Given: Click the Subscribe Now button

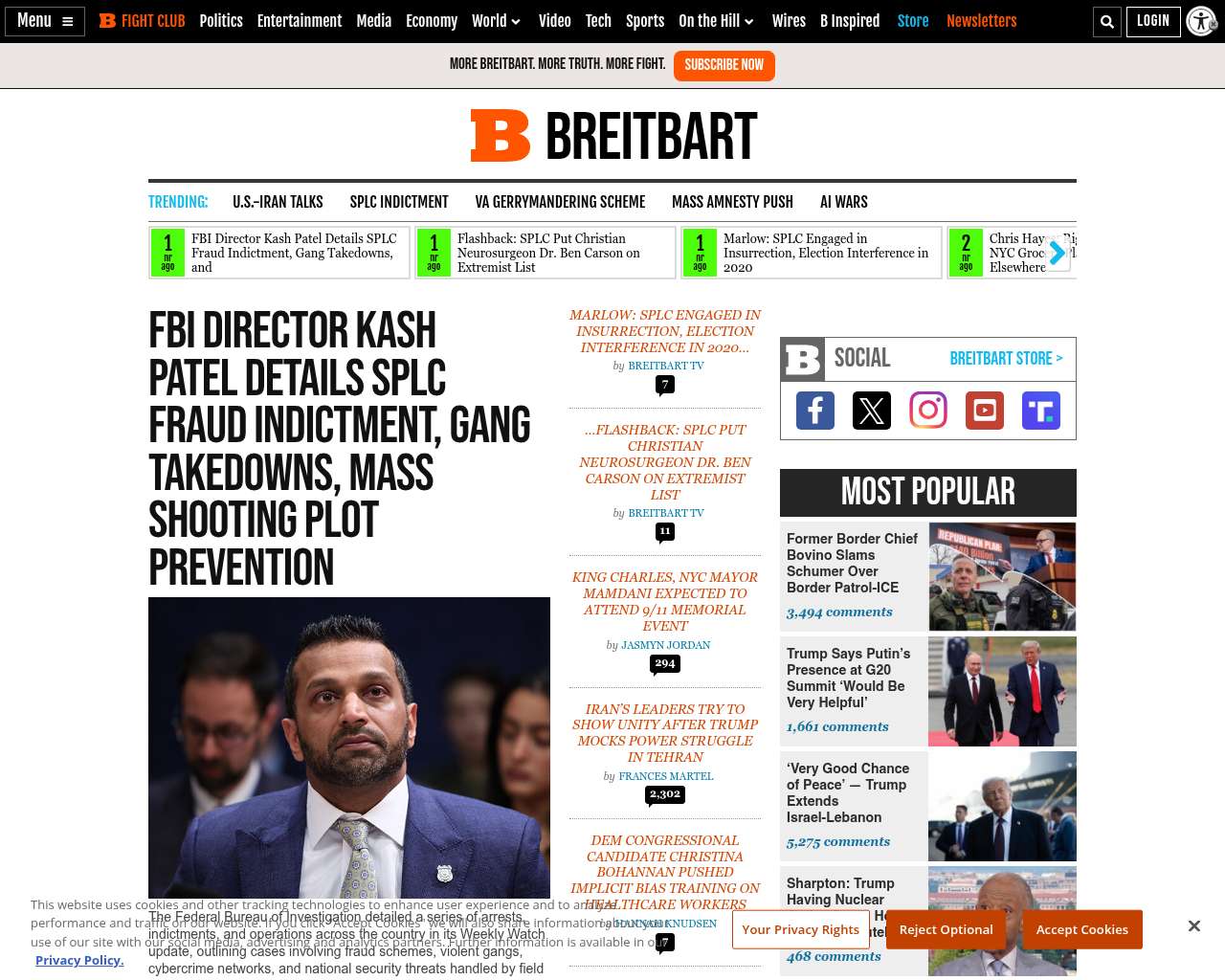Looking at the screenshot, I should pyautogui.click(x=724, y=65).
